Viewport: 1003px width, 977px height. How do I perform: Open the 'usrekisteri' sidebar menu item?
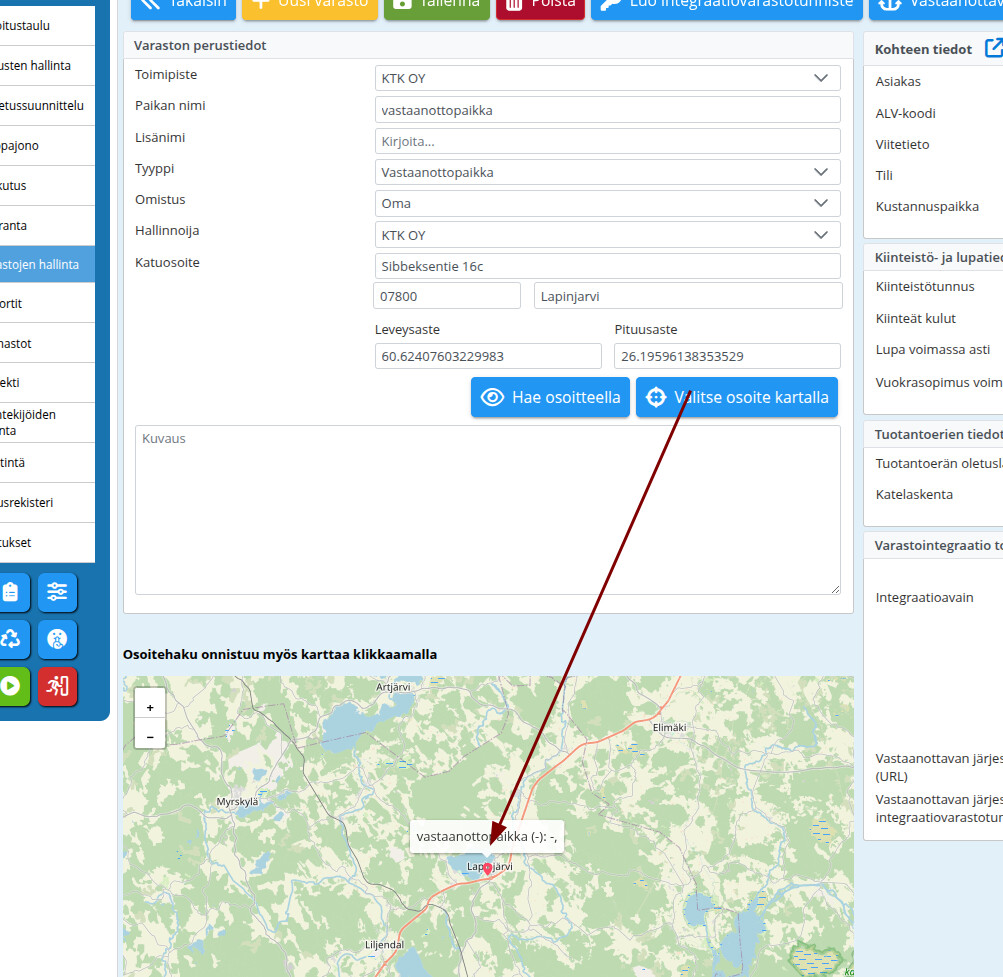46,503
